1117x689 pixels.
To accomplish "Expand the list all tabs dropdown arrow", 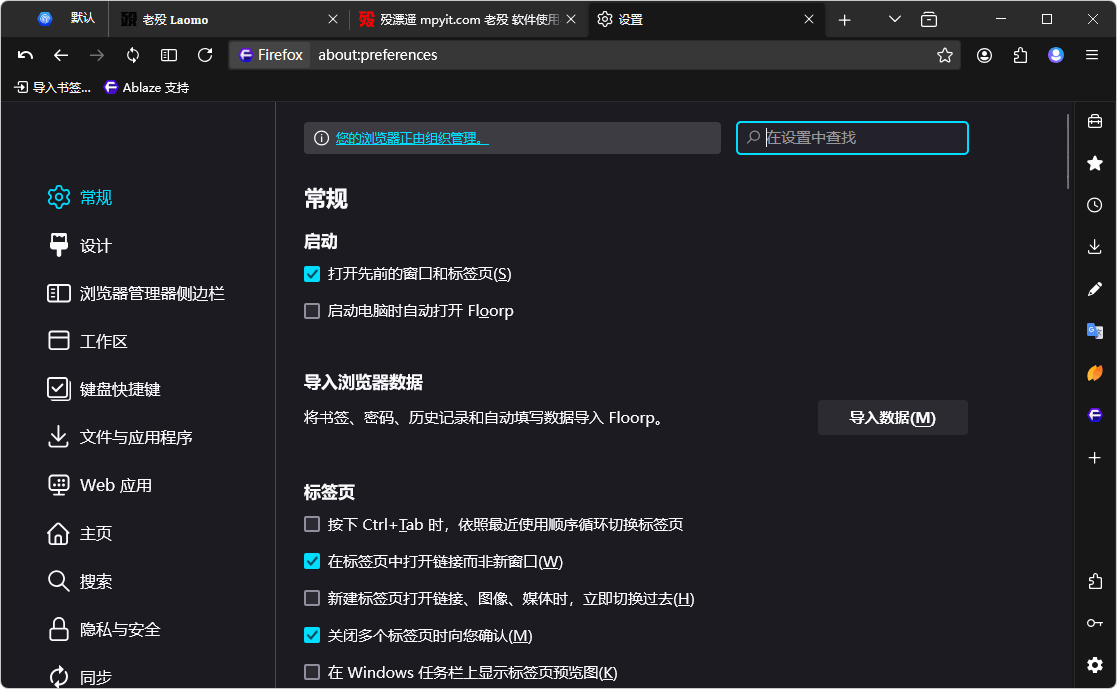I will [895, 20].
